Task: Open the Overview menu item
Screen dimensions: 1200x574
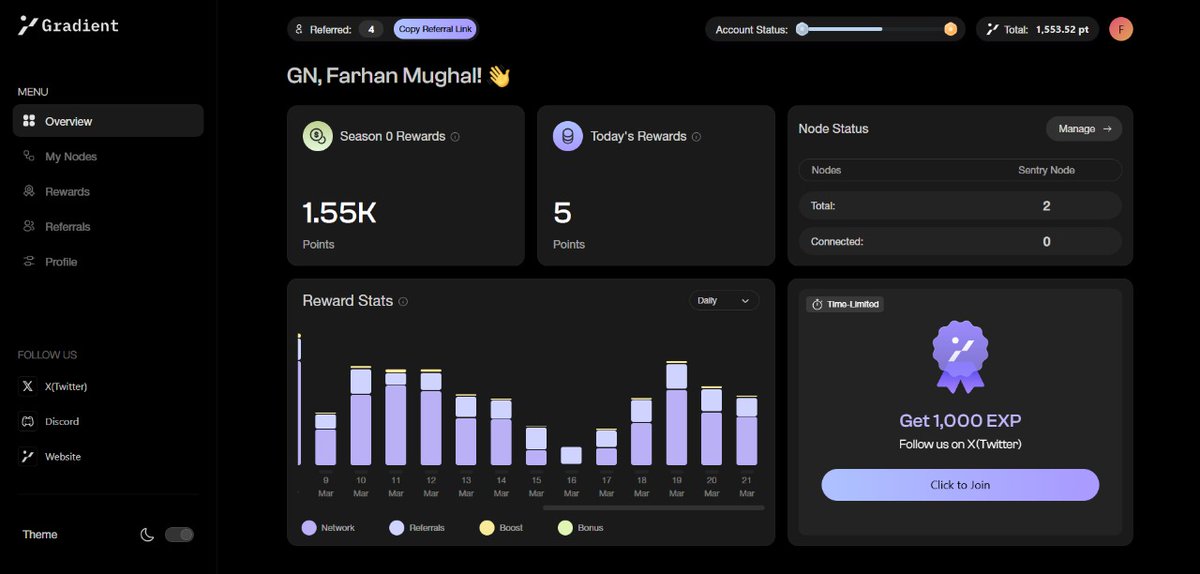Action: click(x=108, y=121)
